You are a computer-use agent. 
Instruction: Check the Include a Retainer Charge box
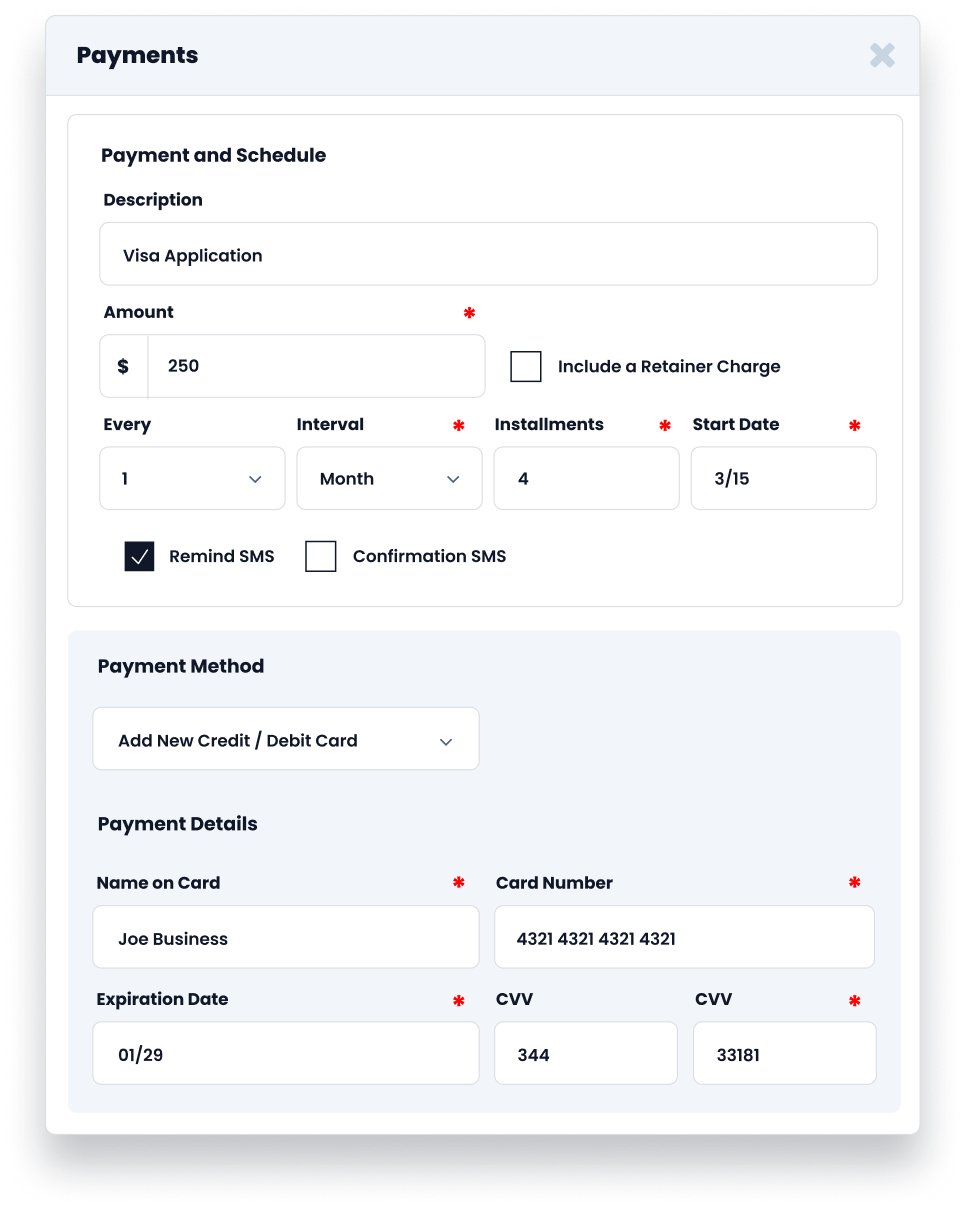click(x=526, y=366)
